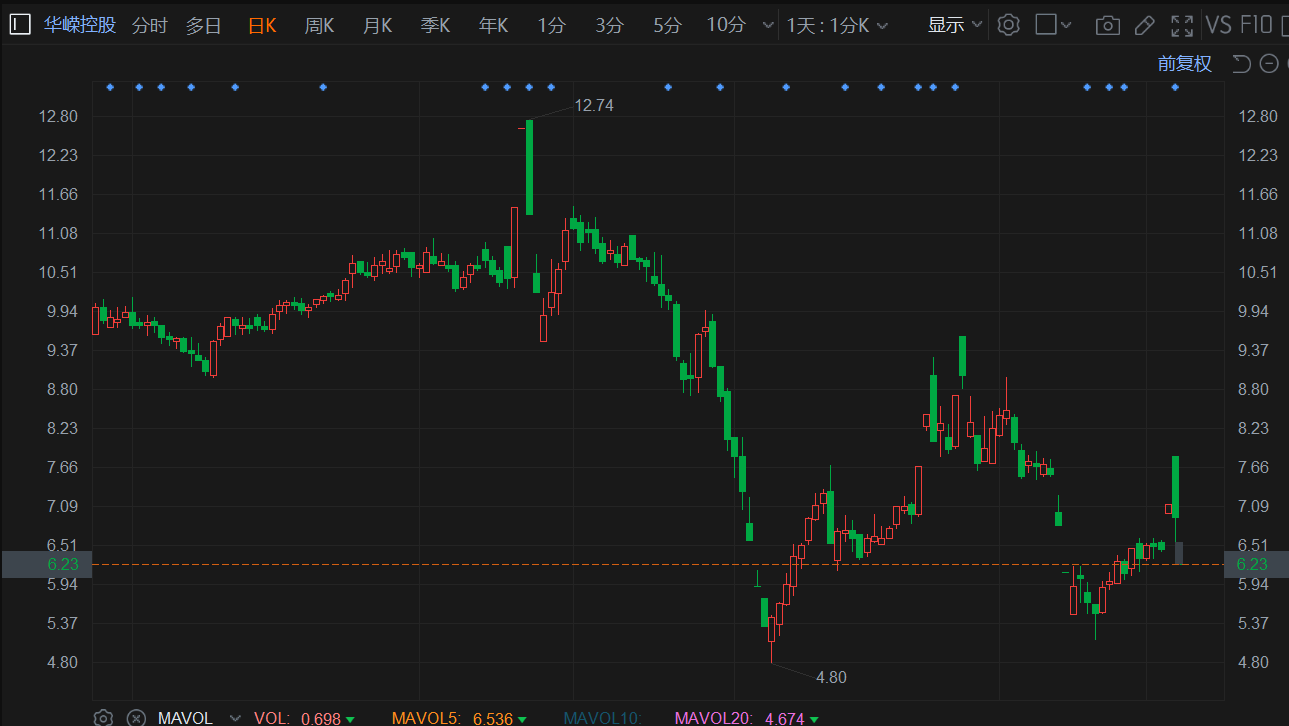Image resolution: width=1289 pixels, height=726 pixels.
Task: Activate the pencil drawing tool
Action: coord(1145,26)
